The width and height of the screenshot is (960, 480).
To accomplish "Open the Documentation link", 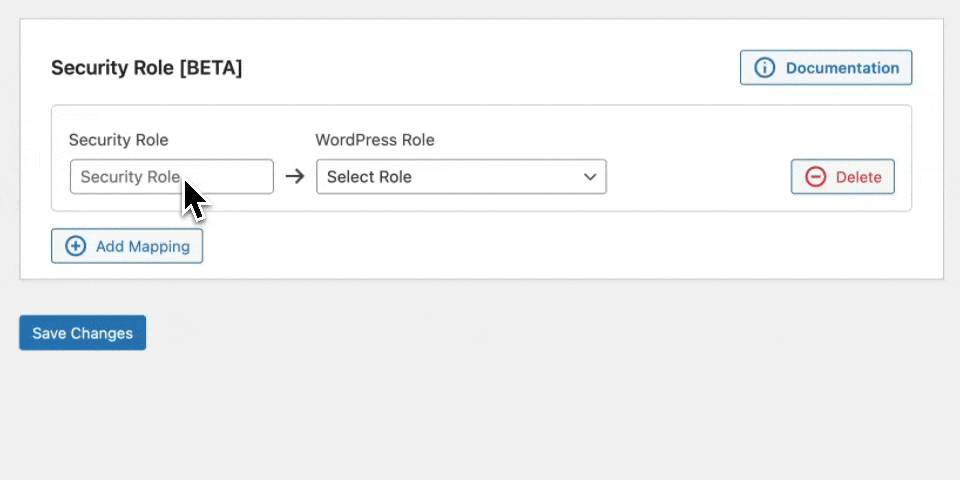I will coord(826,68).
